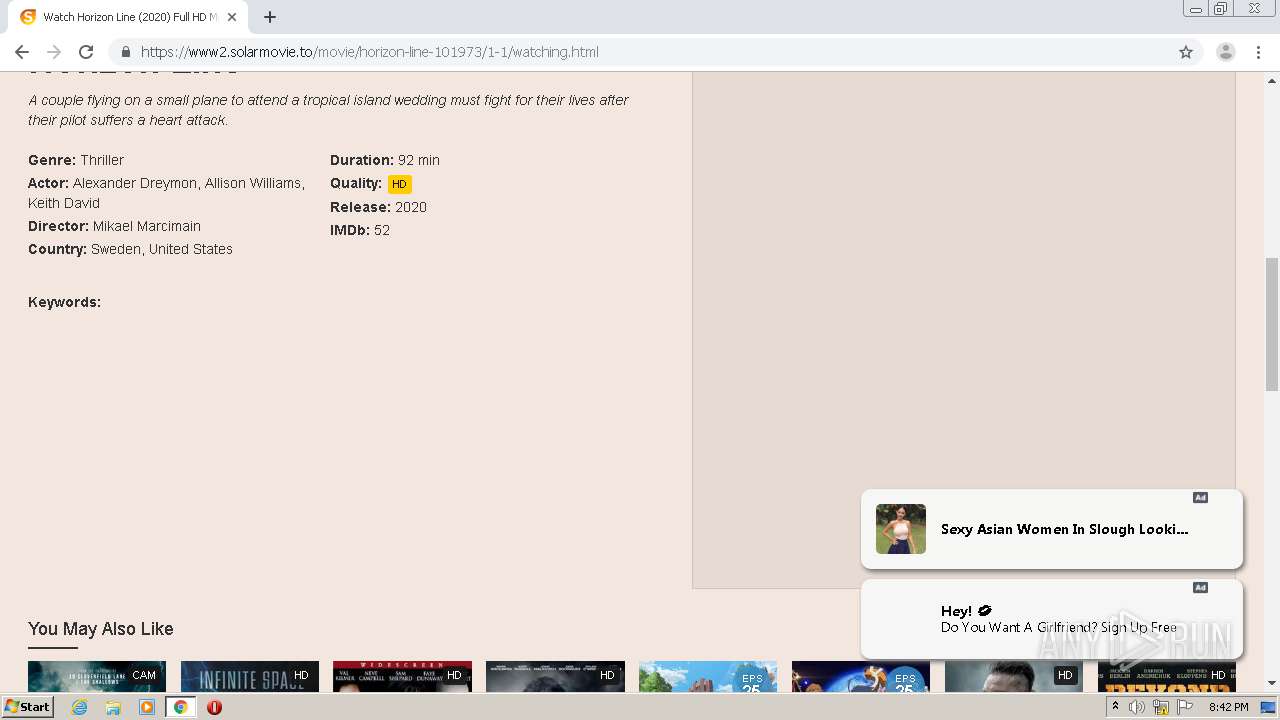
Task: Open the United States country link
Action: [191, 249]
